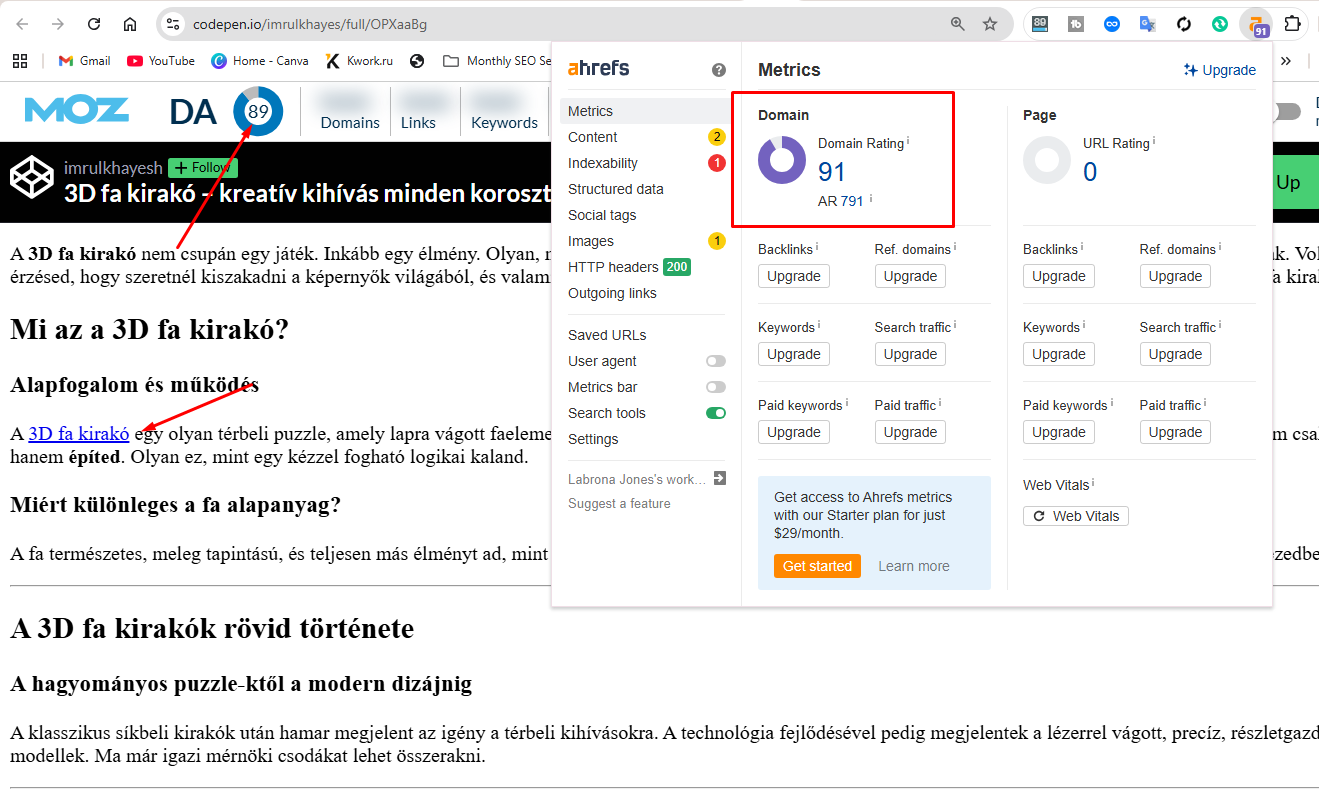Click the orange Get started button
The image size is (1319, 802).
point(817,566)
